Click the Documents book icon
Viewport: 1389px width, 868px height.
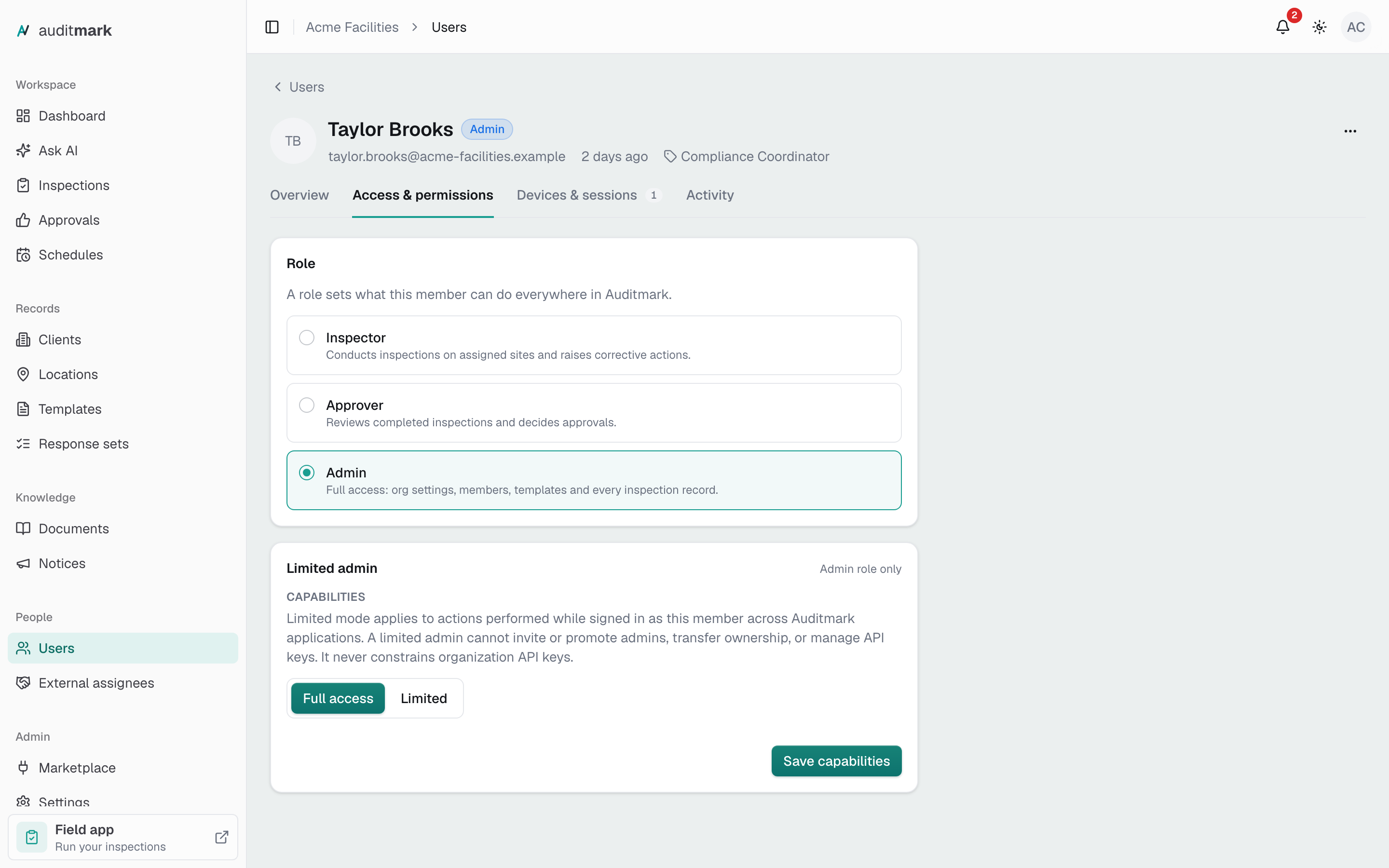click(x=23, y=529)
